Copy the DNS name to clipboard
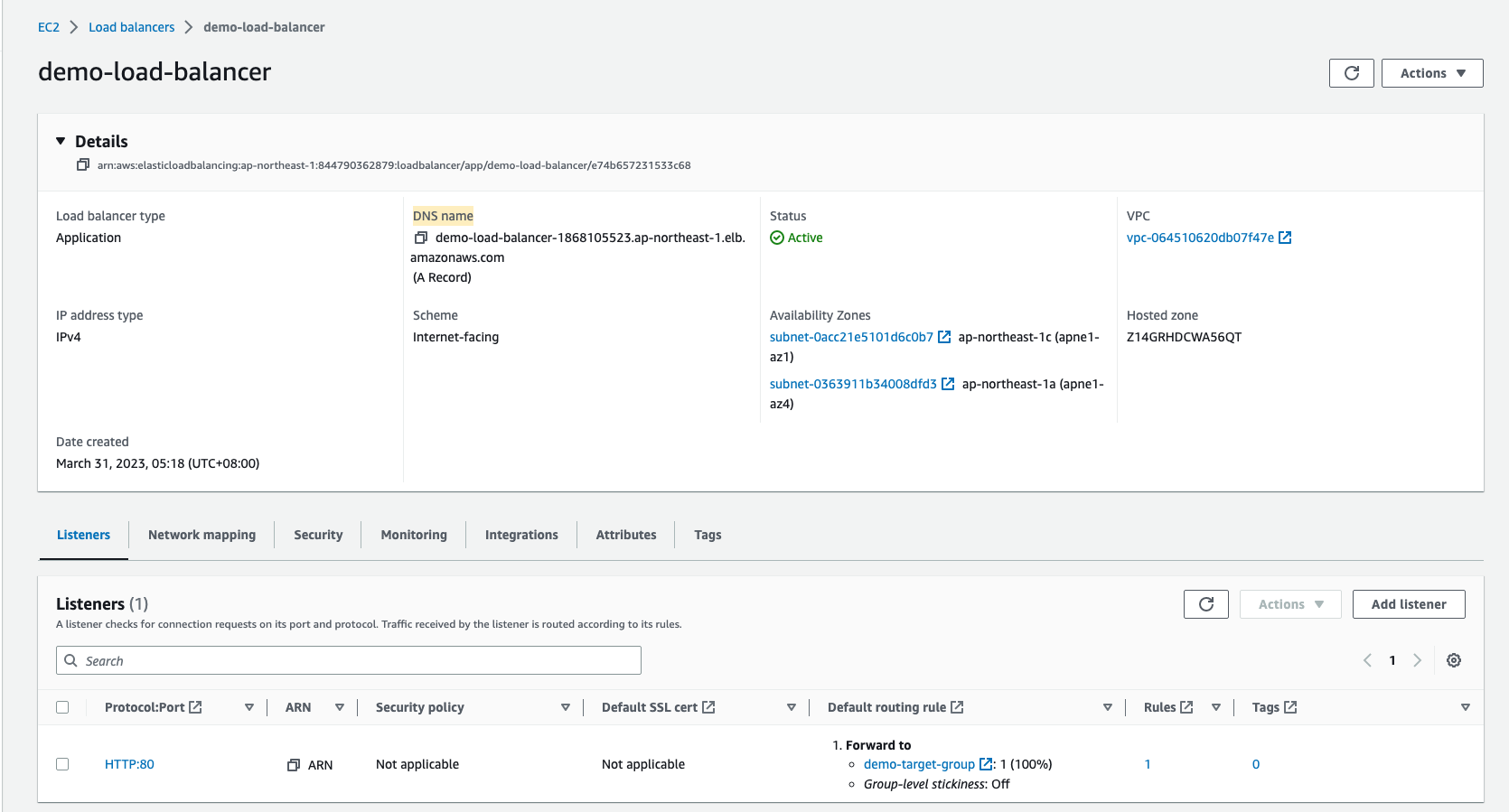The width and height of the screenshot is (1509, 812). [420, 238]
